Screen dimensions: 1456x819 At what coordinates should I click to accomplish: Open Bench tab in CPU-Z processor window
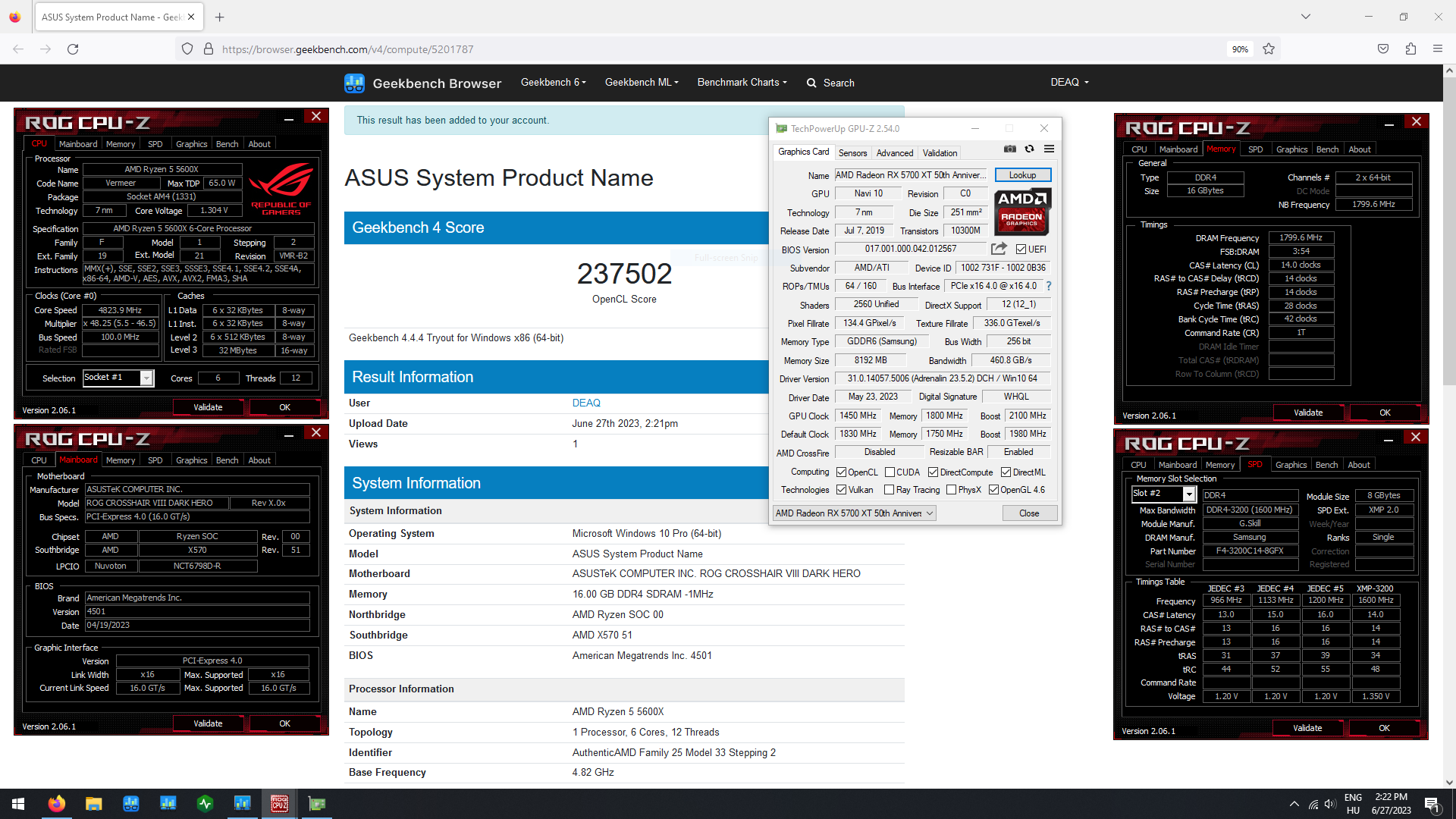227,144
